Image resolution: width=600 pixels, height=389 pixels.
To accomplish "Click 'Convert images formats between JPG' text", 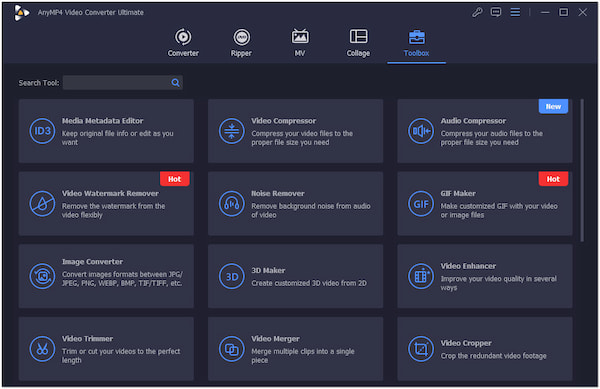I will pos(122,279).
